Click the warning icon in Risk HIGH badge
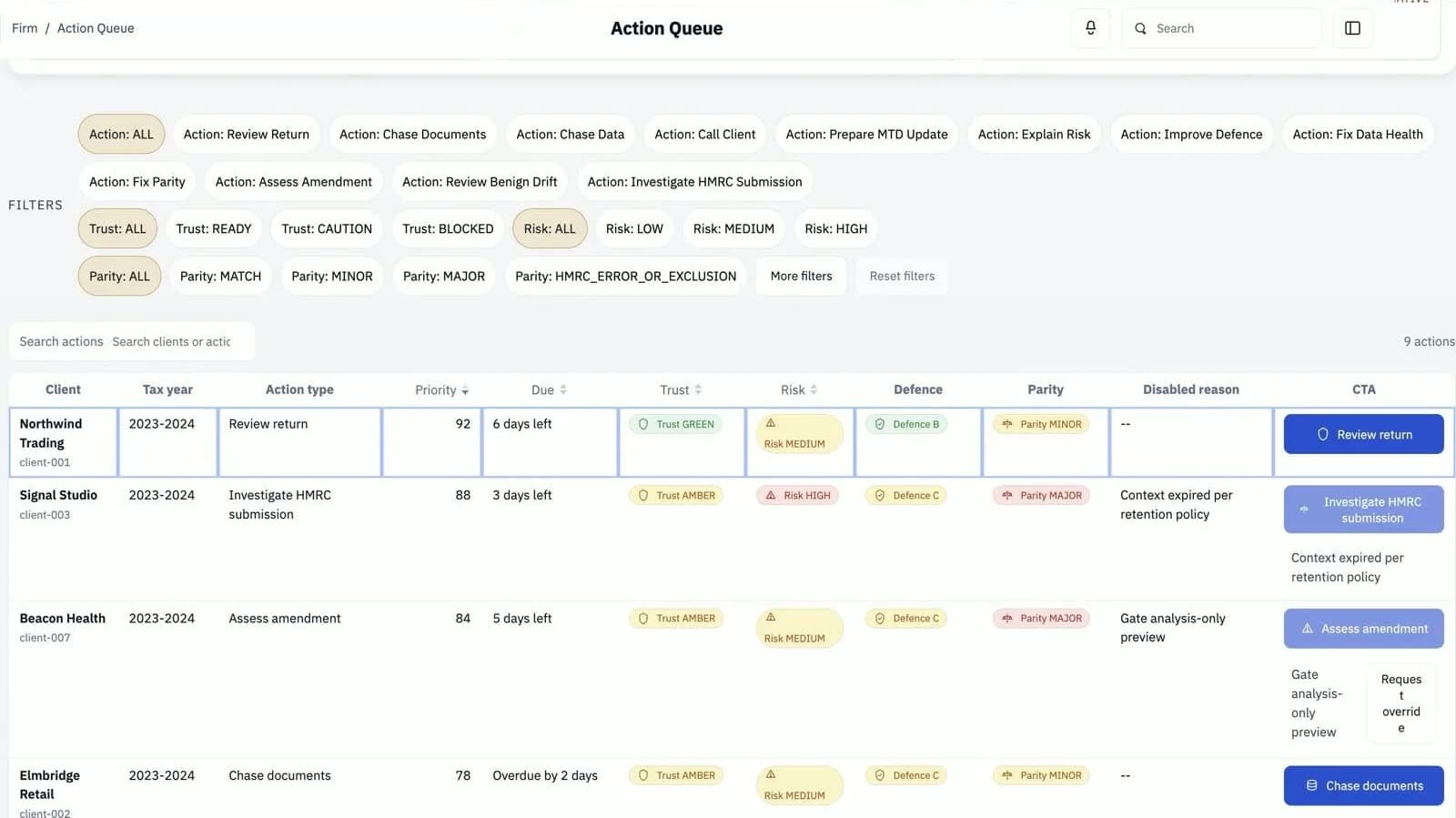 click(x=771, y=496)
